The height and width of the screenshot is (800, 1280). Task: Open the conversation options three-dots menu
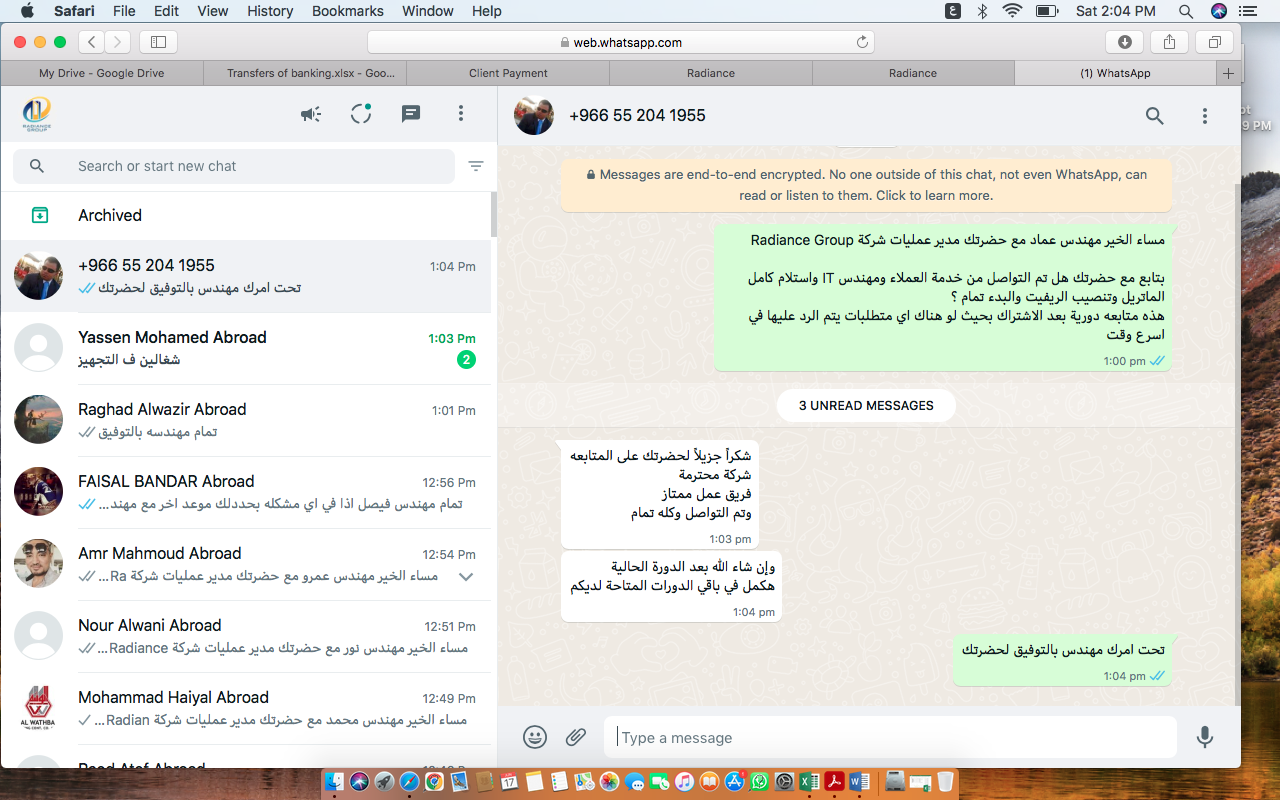[1205, 116]
